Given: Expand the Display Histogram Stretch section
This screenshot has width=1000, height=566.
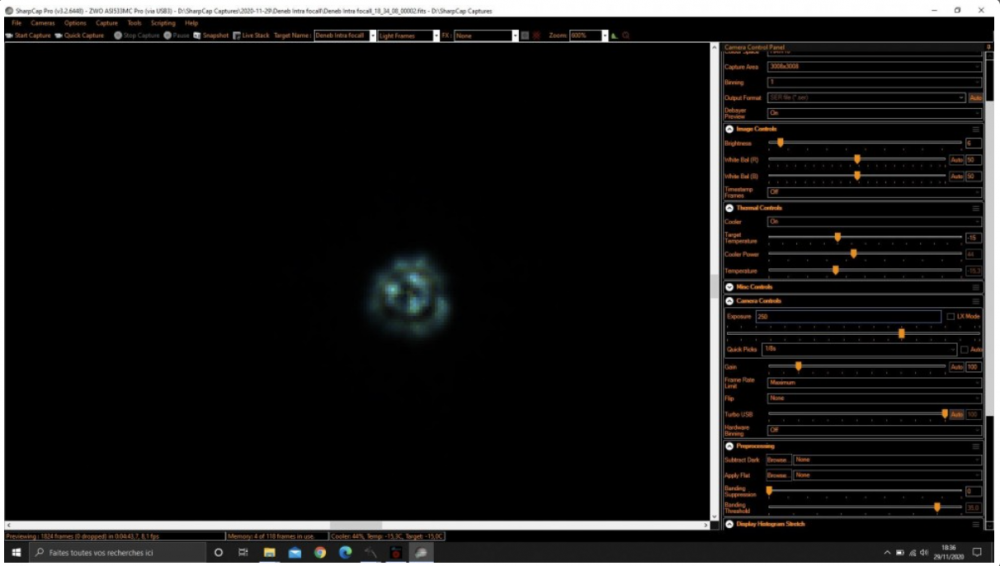Looking at the screenshot, I should 730,524.
